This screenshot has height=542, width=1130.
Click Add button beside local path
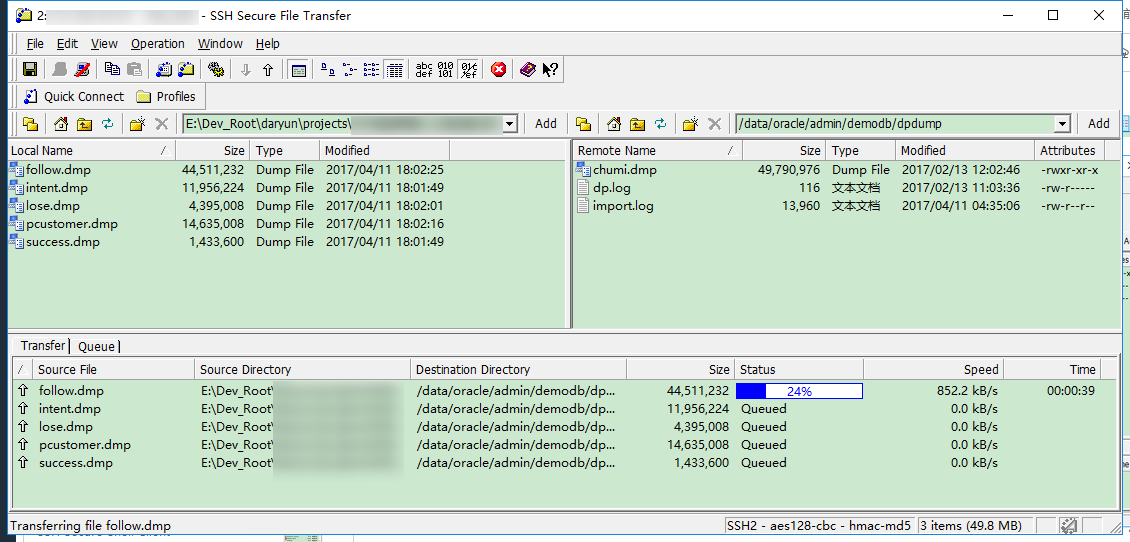click(x=546, y=124)
